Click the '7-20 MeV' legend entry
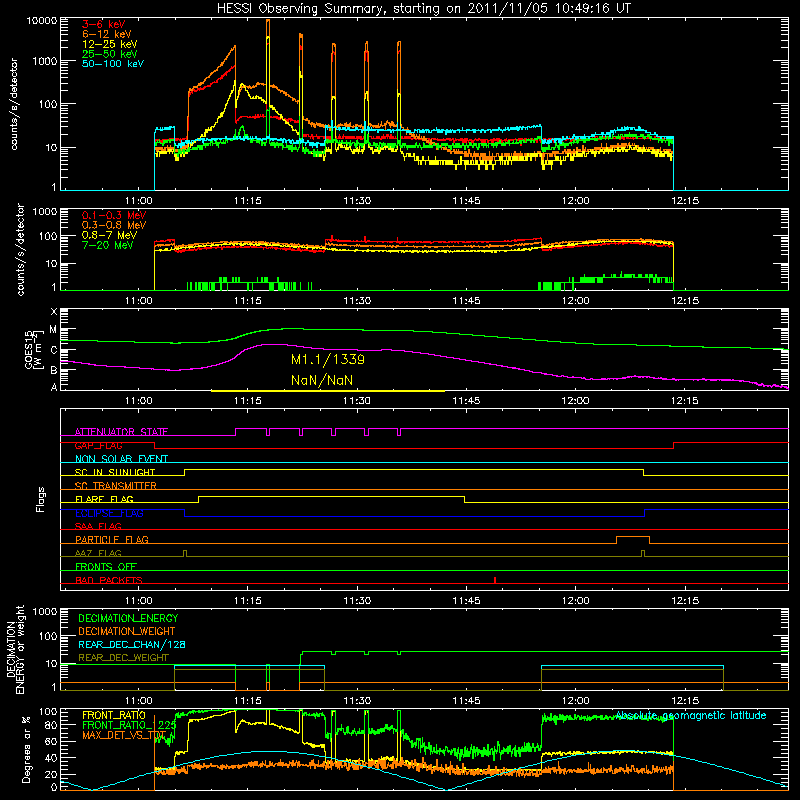 [x=108, y=245]
